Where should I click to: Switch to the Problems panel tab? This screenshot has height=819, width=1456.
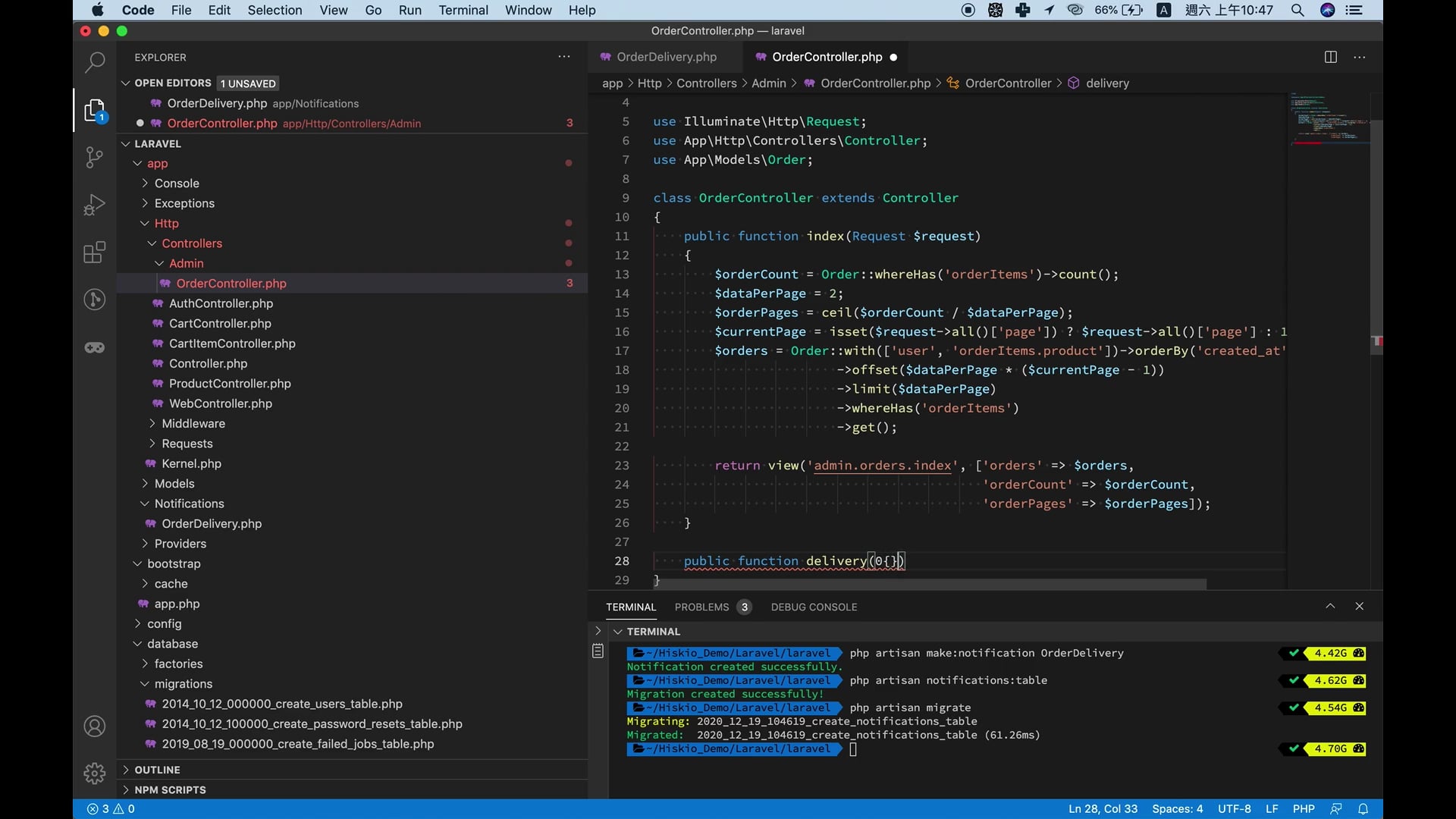(x=701, y=607)
